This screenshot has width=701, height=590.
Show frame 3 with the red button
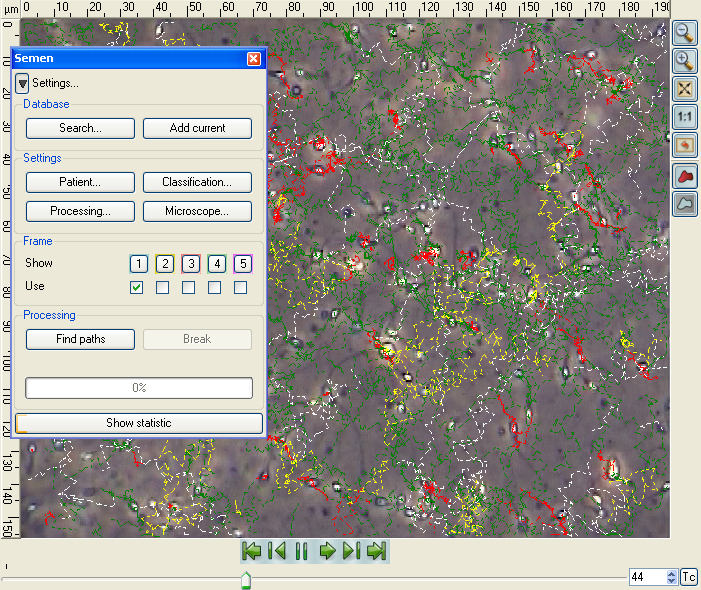[190, 264]
